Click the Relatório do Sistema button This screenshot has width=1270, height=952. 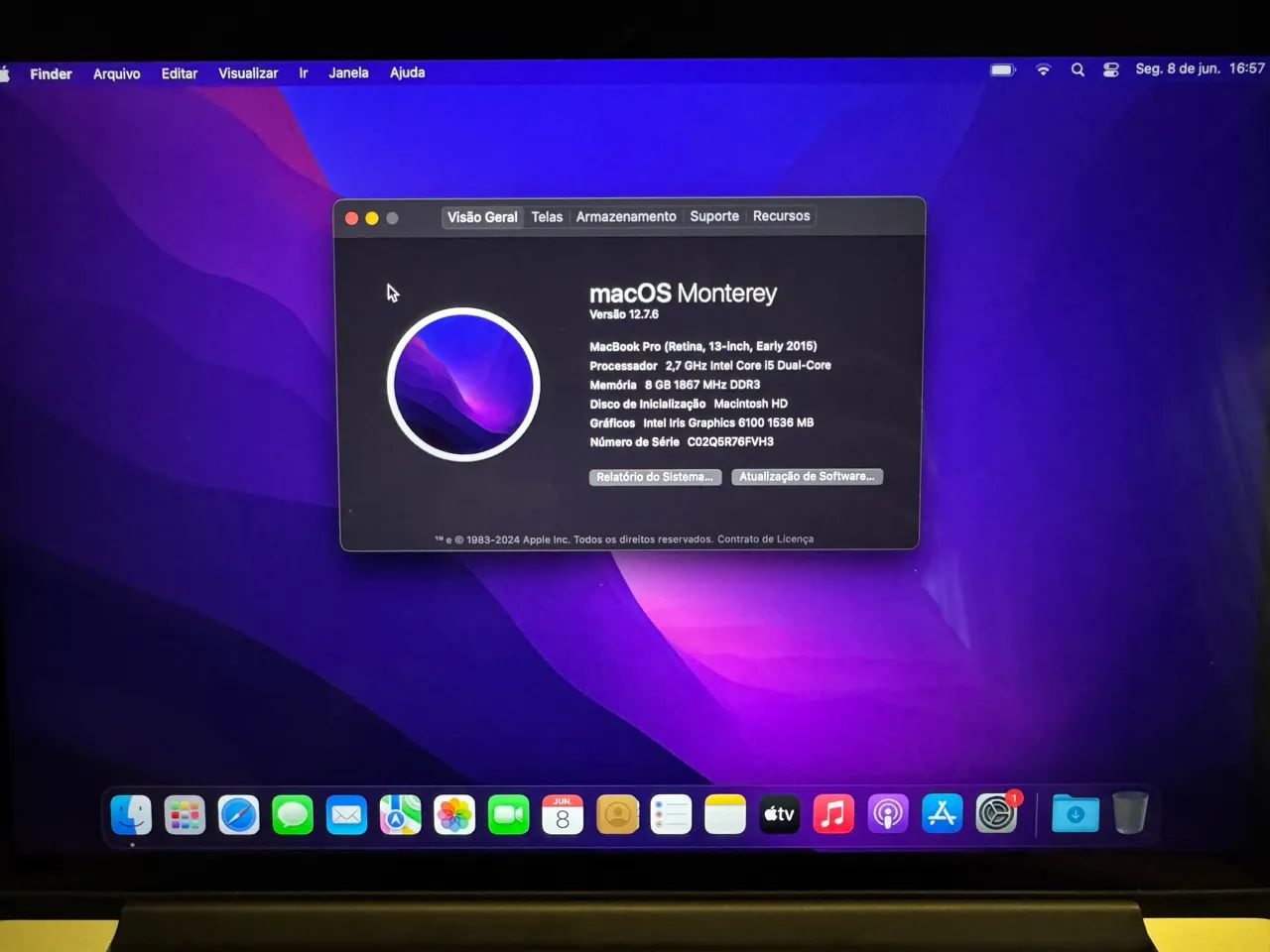(x=655, y=477)
